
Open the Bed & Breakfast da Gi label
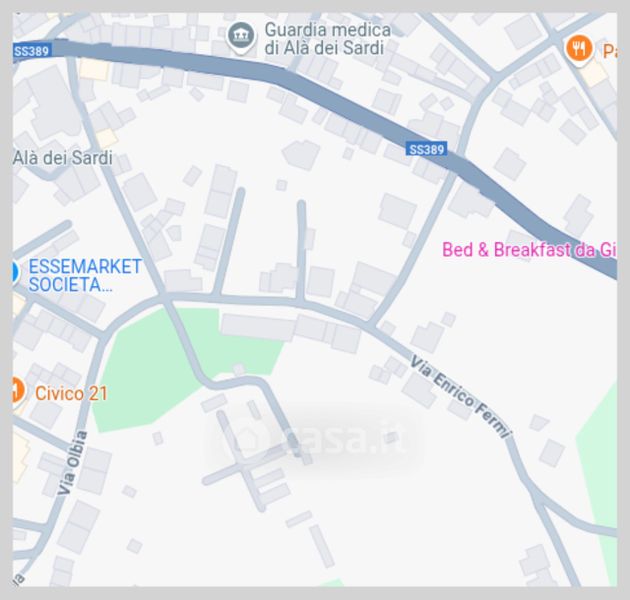(529, 250)
